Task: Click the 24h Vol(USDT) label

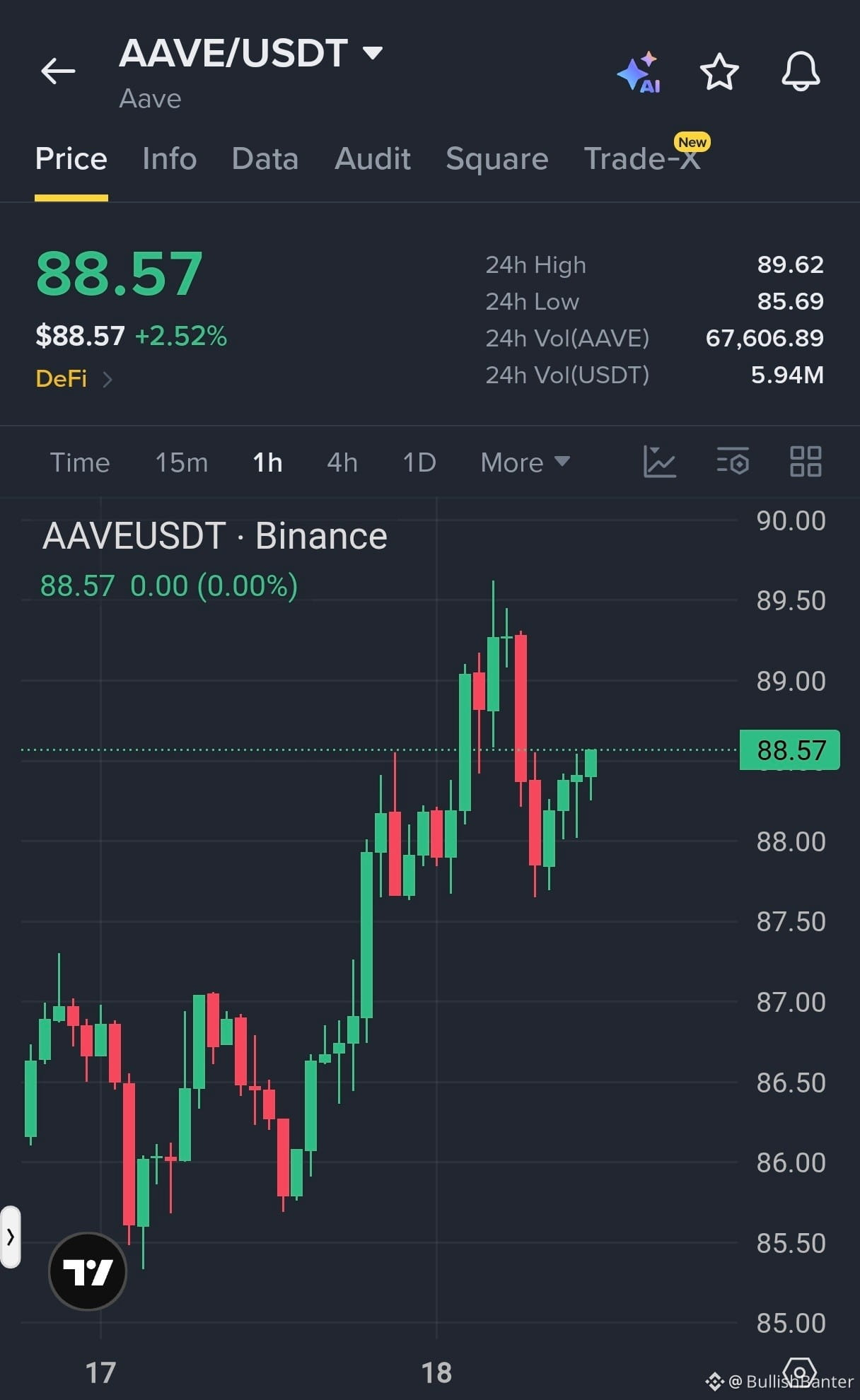Action: 567,375
